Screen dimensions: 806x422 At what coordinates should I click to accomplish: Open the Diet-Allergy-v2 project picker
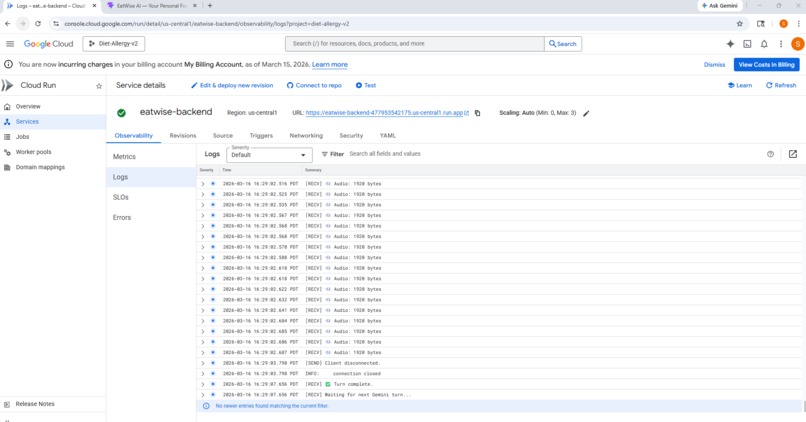click(x=114, y=44)
